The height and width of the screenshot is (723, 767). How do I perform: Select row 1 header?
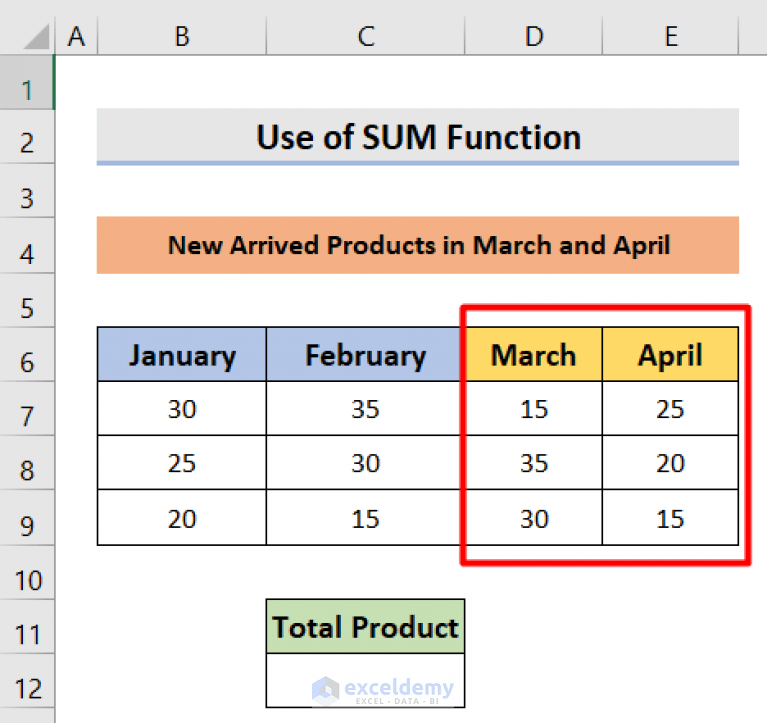pos(27,82)
